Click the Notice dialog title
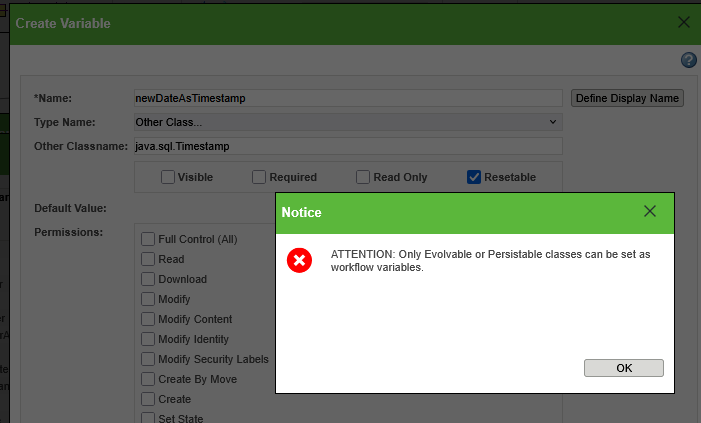 (301, 212)
